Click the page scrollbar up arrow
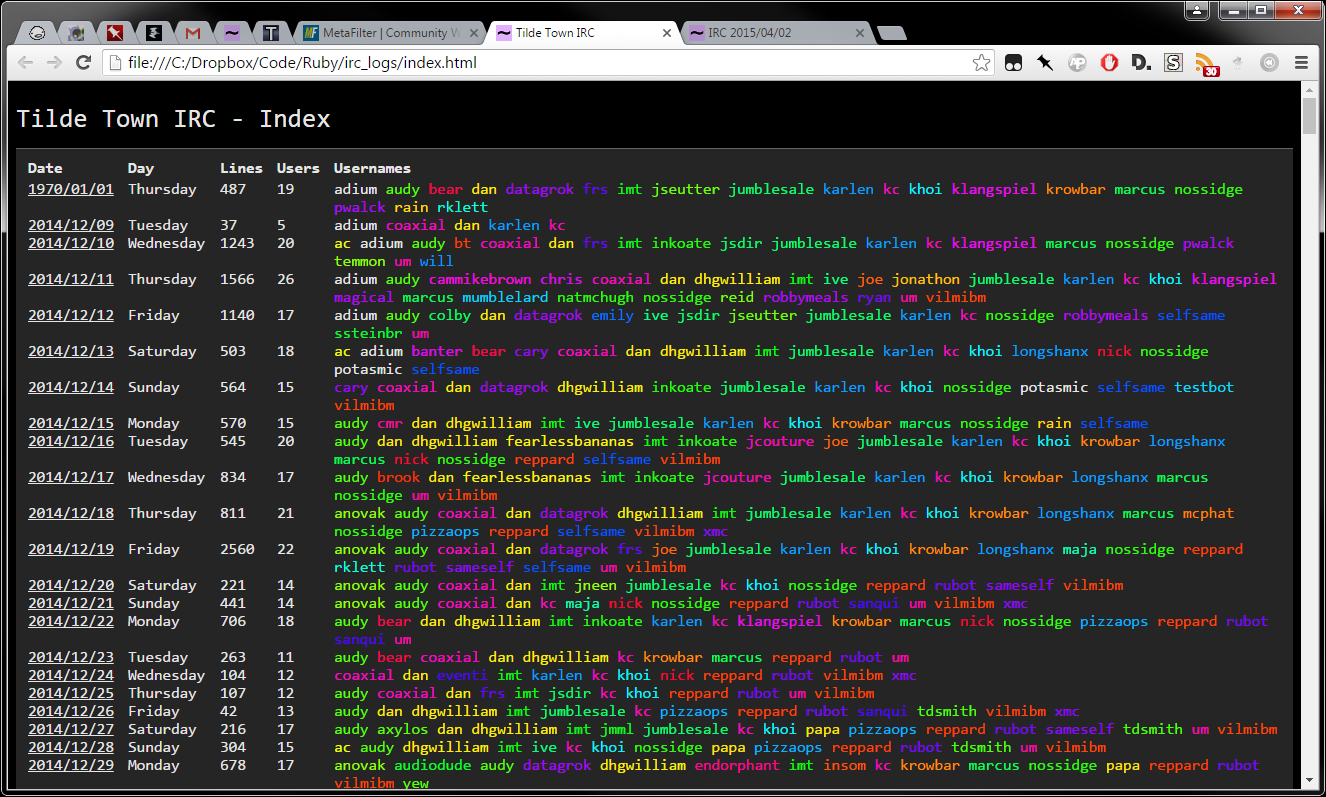This screenshot has height=797, width=1326. 1309,90
